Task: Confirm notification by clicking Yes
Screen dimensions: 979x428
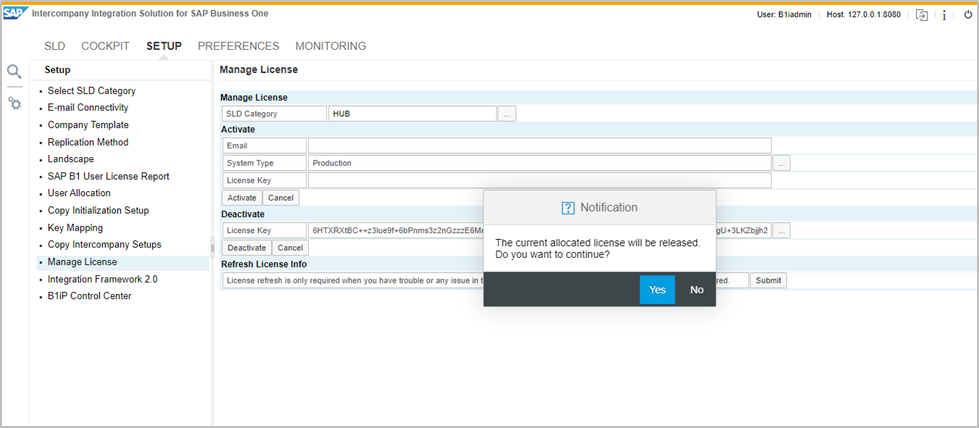Action: point(657,290)
